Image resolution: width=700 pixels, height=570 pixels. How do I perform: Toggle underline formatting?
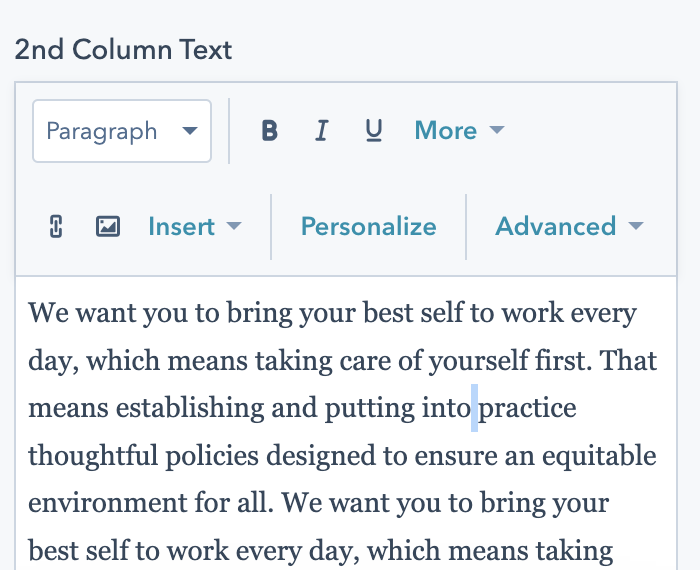pos(374,131)
